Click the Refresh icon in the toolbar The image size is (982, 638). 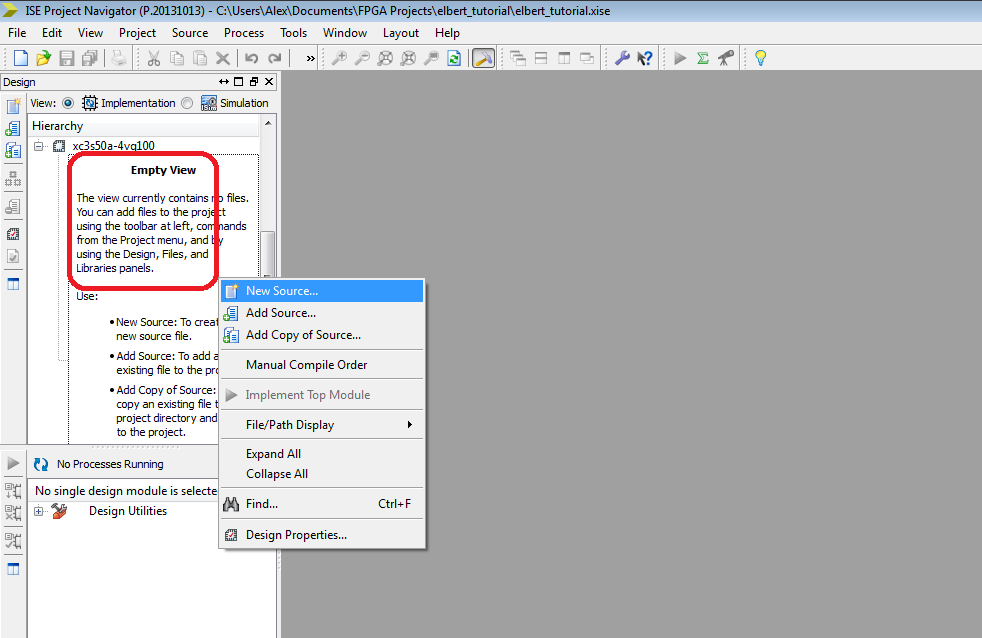(454, 58)
